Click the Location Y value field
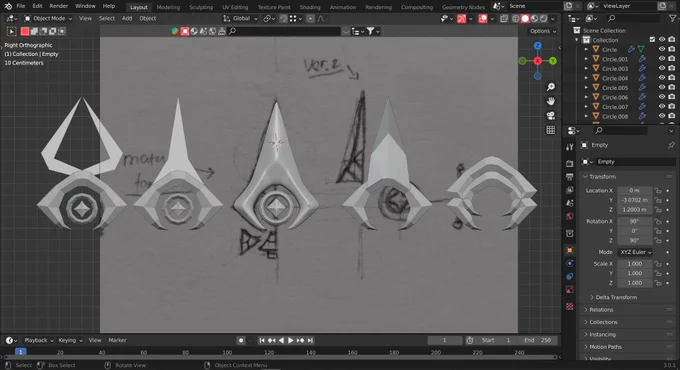The image size is (680, 370). (635, 200)
